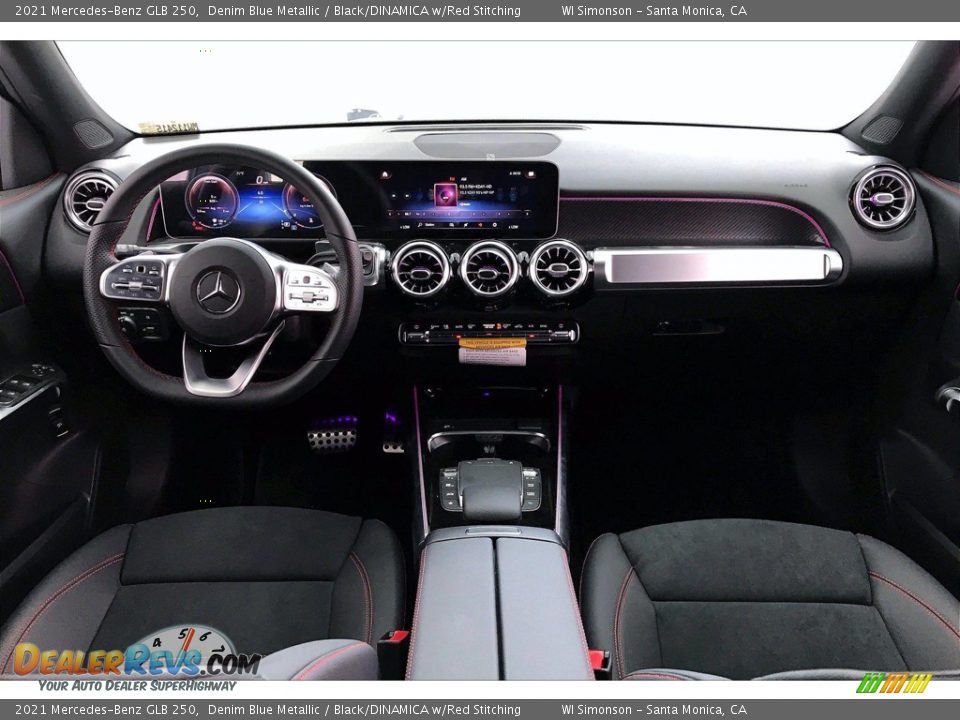
Task: Click bottom caption 'WI Simonson - Santa Monica, CA'
Action: (654, 710)
